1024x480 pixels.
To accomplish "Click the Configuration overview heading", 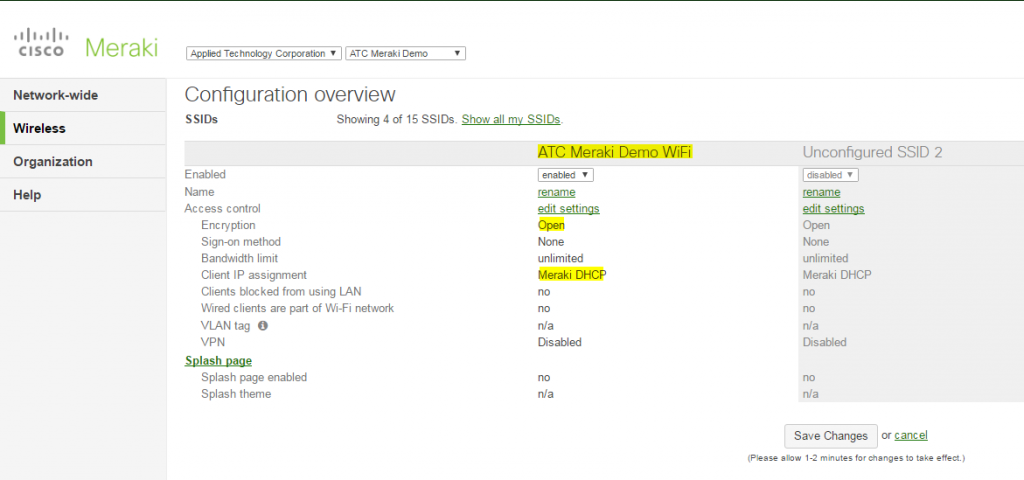I will (290, 95).
